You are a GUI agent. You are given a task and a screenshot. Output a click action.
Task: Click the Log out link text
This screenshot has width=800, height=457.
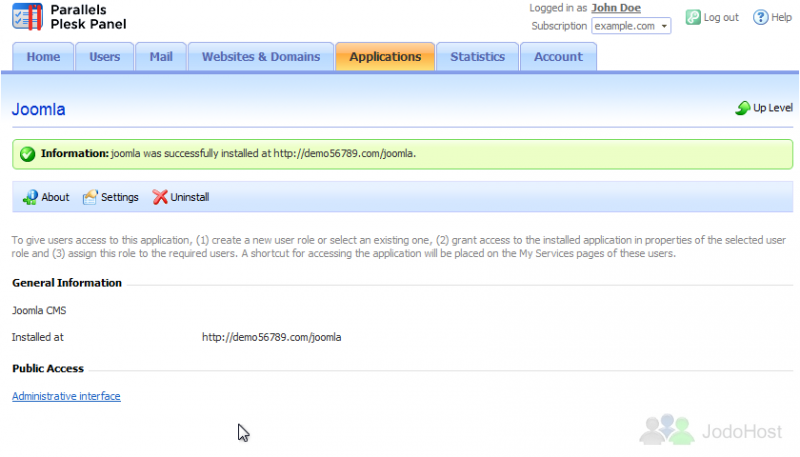(x=721, y=17)
